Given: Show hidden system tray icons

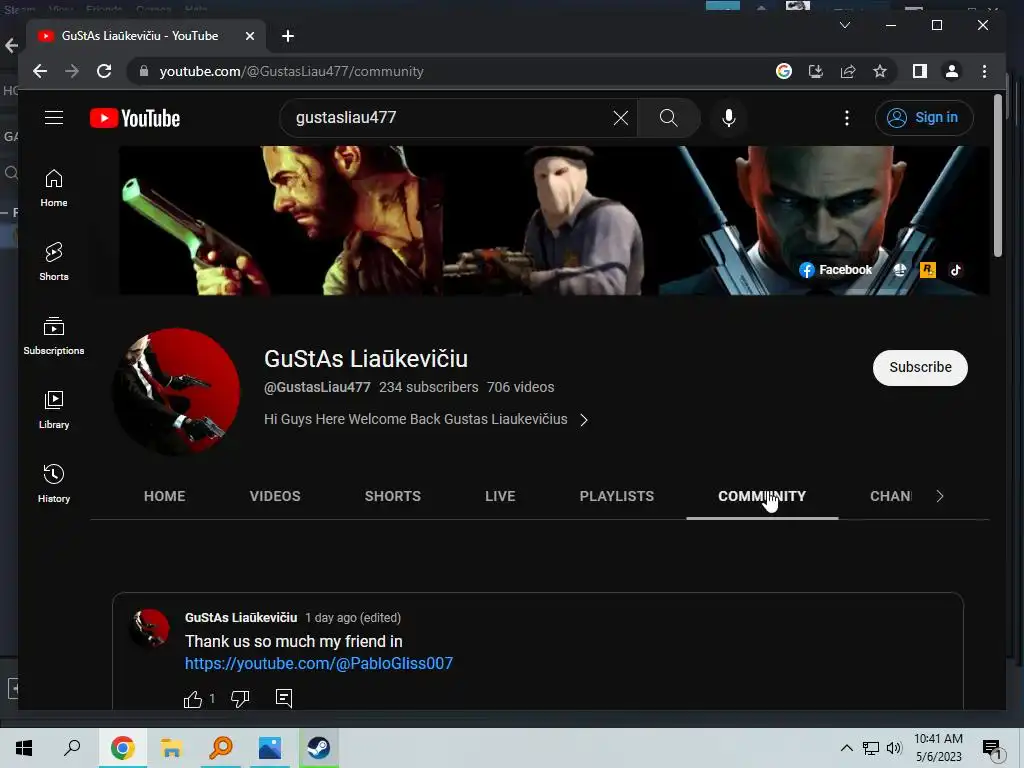Looking at the screenshot, I should (x=846, y=748).
